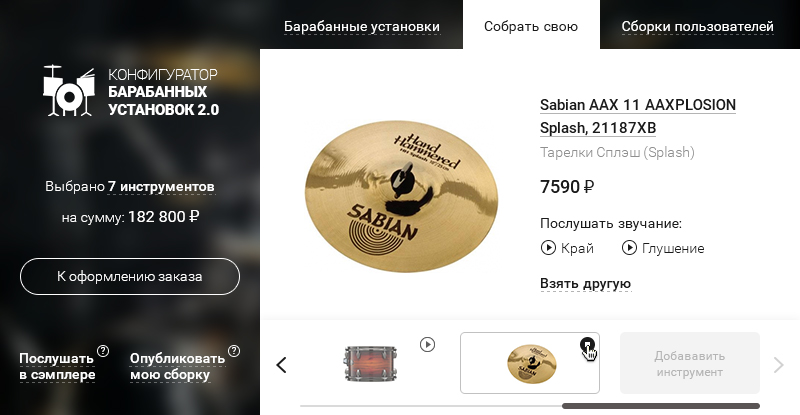Stop playback on the cymbal thumbnail

tap(587, 345)
